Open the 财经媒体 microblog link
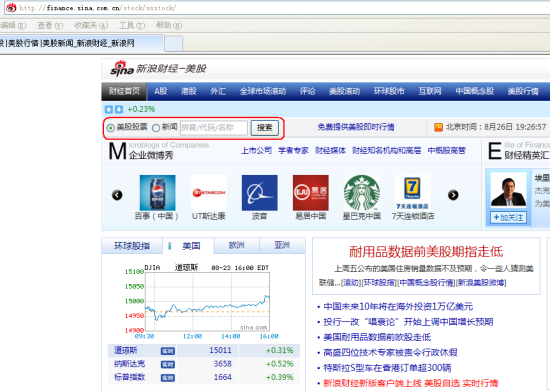Viewport: 550px width, 392px height. 330,150
